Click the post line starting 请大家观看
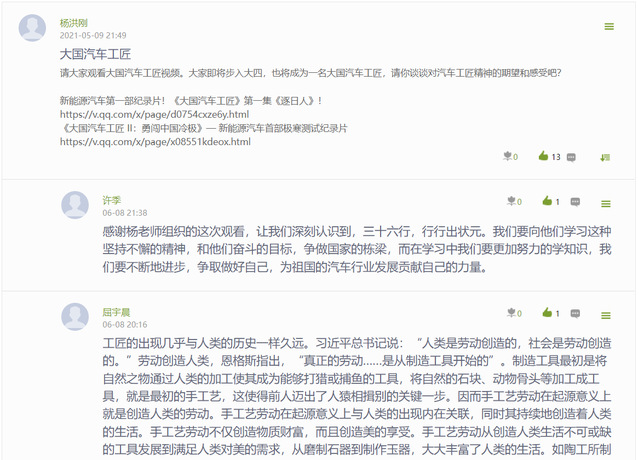This screenshot has height=460, width=639. point(311,73)
